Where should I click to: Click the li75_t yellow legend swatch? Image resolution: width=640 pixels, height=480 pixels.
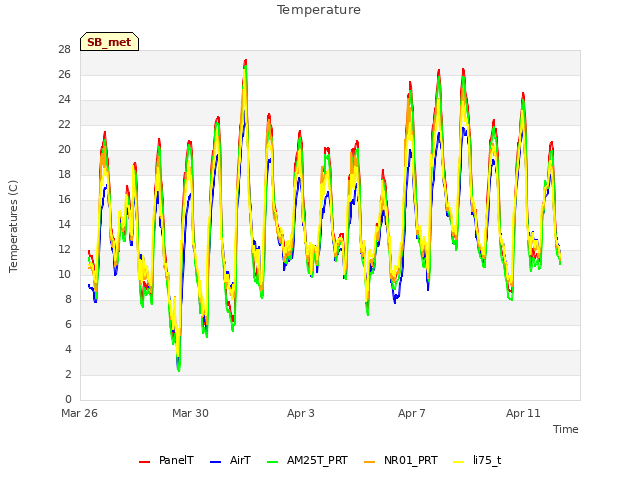pos(459,462)
